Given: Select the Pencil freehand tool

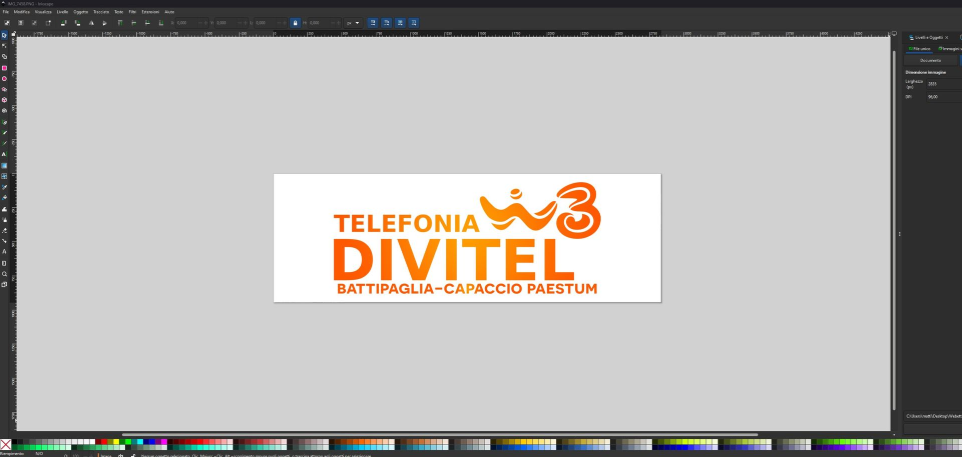Looking at the screenshot, I should 4,132.
